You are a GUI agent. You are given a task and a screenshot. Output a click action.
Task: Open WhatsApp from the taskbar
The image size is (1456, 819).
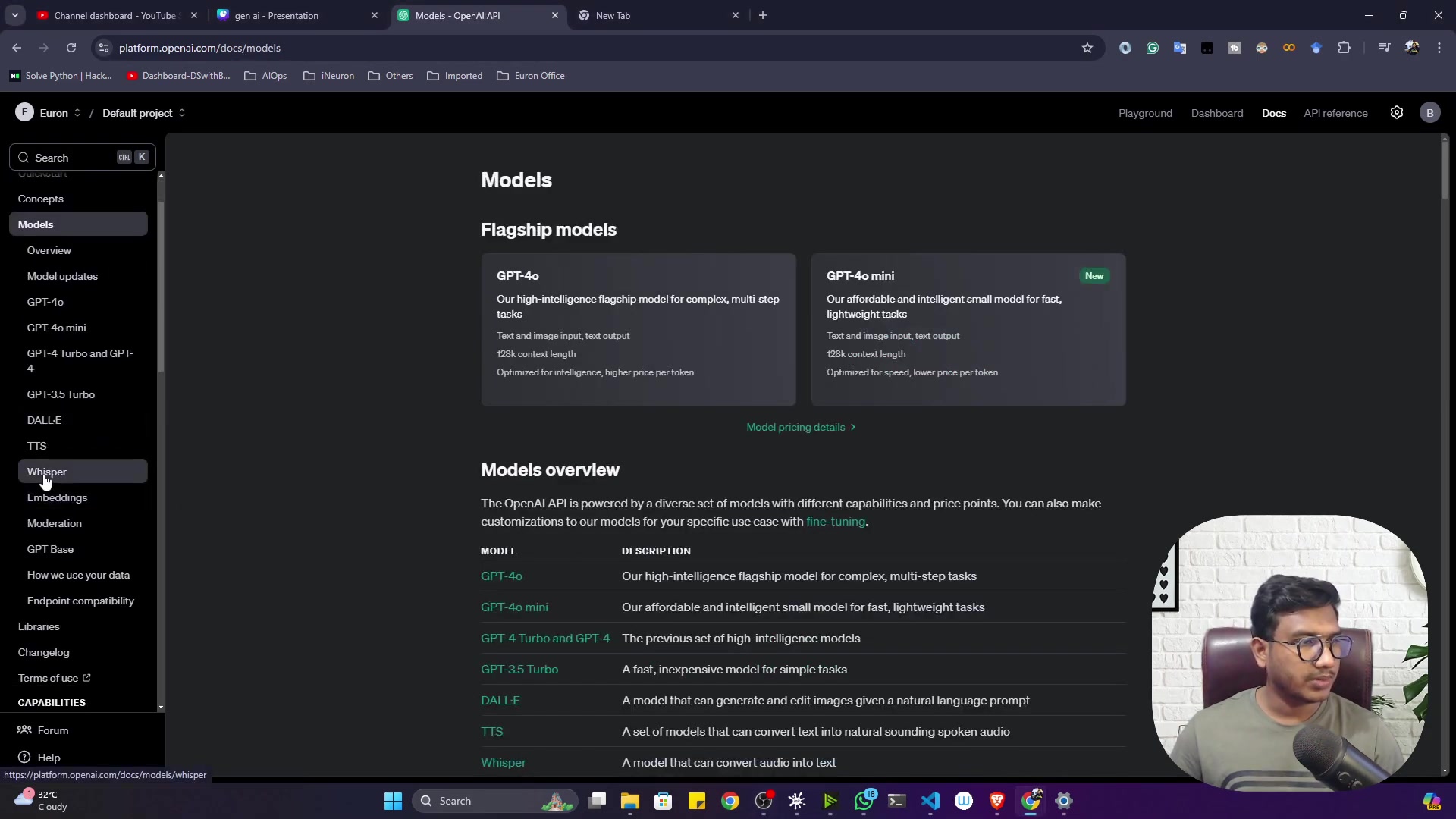point(864,801)
